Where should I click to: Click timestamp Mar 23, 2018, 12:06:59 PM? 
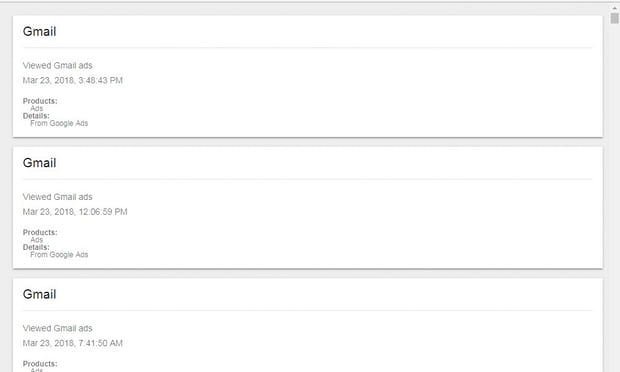tap(75, 212)
